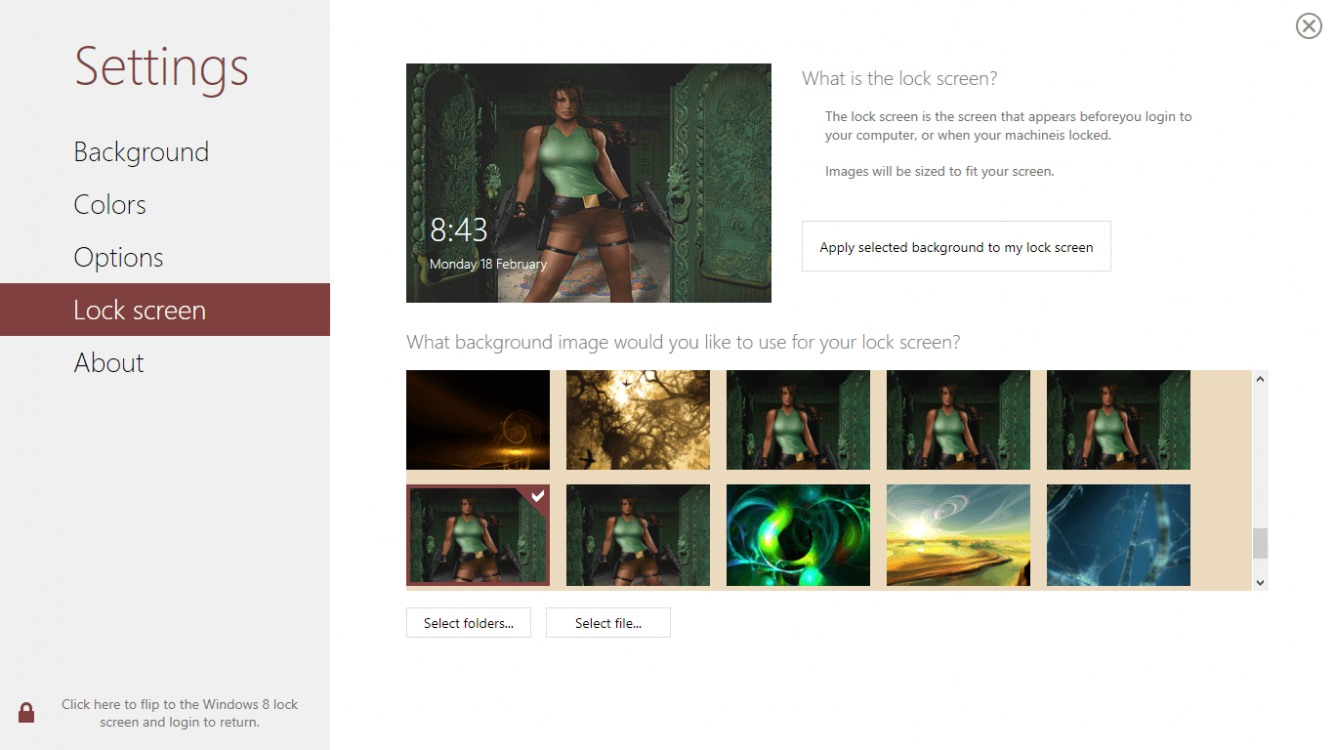Open the Background settings section

pyautogui.click(x=141, y=152)
